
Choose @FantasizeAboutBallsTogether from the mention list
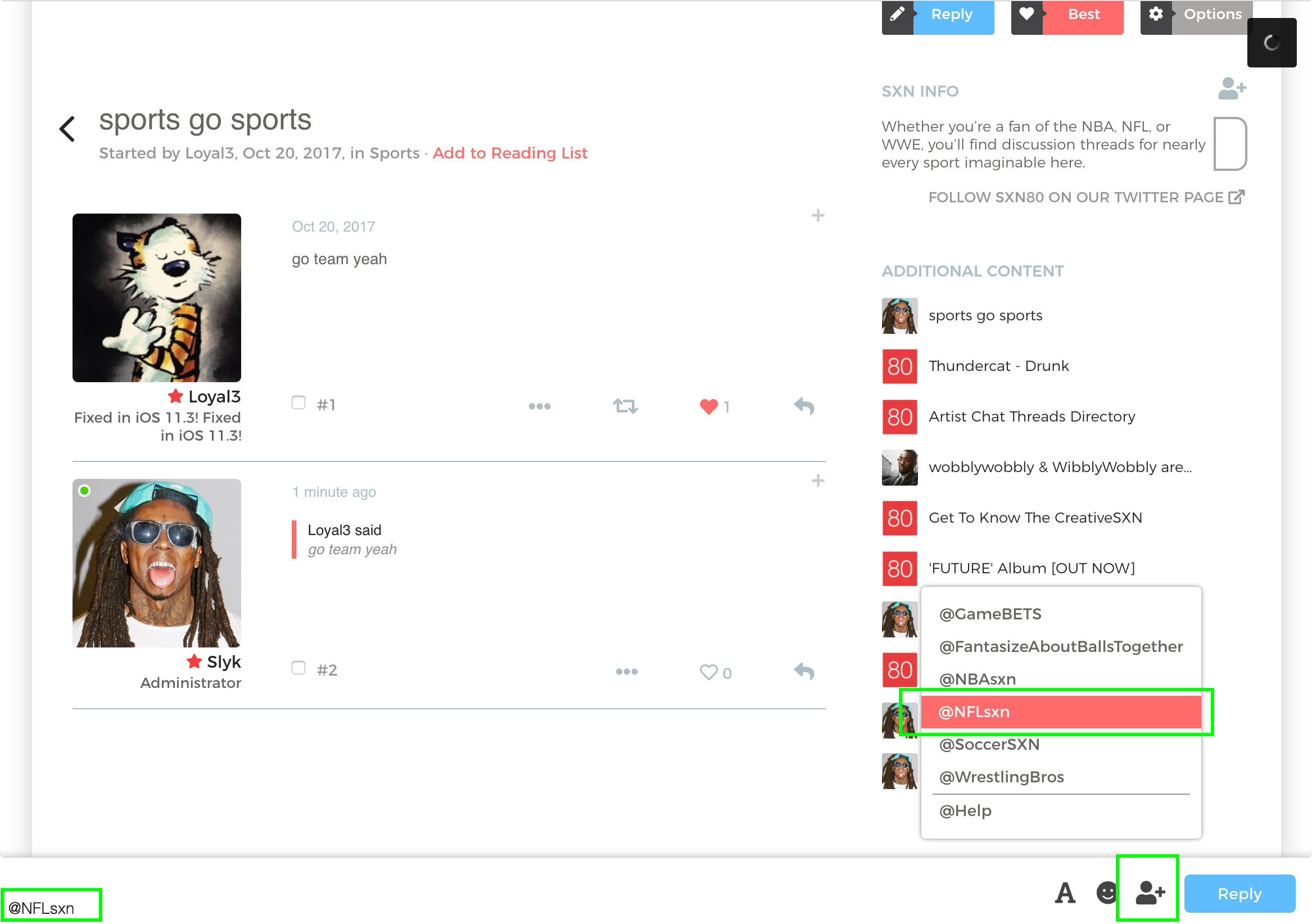click(1061, 646)
